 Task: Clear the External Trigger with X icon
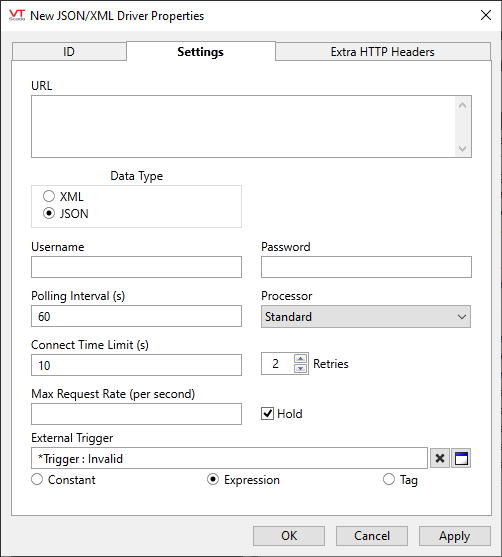point(440,458)
